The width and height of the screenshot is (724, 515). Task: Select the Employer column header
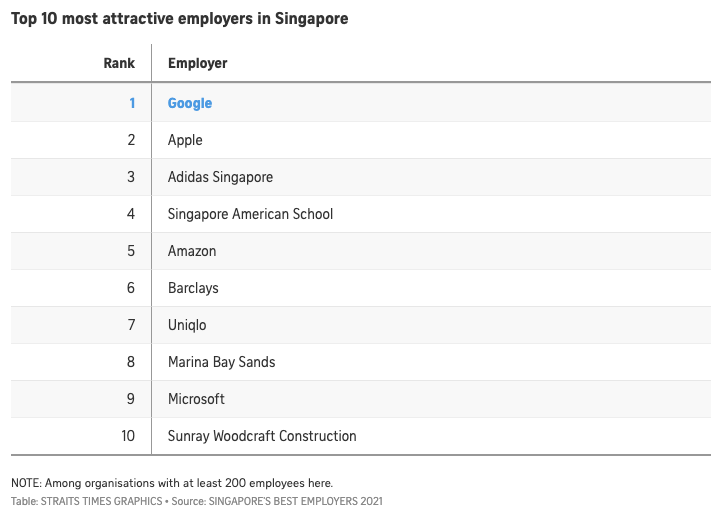(x=197, y=63)
